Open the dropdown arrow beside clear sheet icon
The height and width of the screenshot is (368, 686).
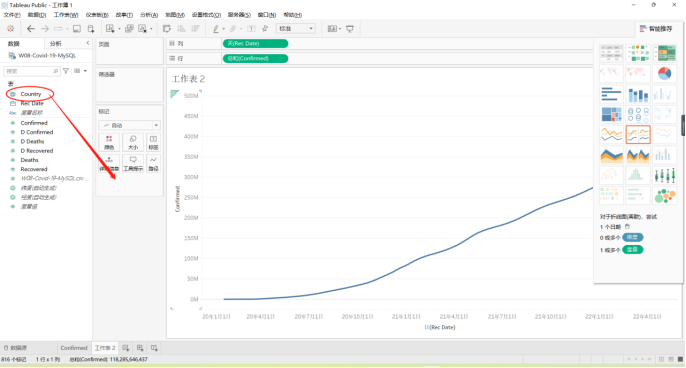[151, 29]
